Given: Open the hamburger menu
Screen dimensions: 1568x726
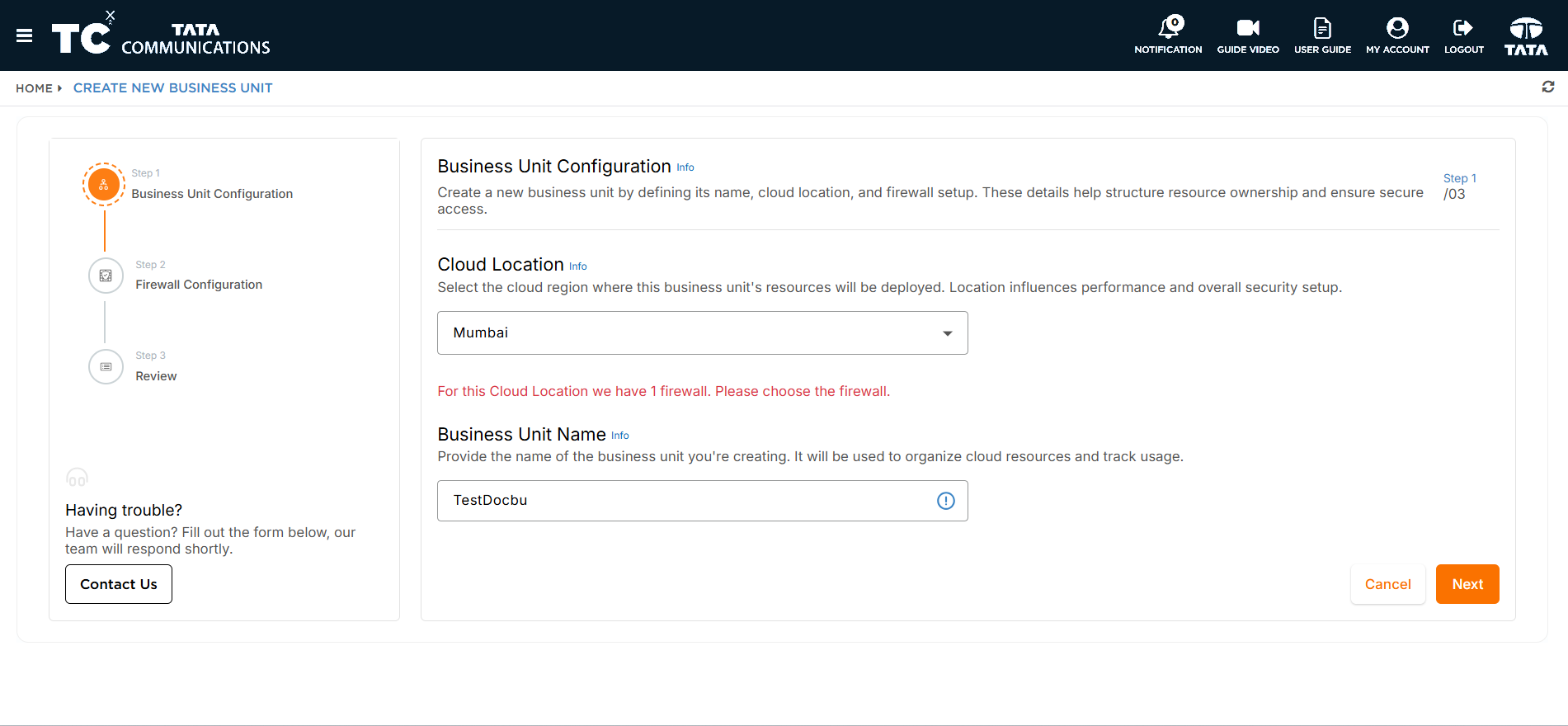Looking at the screenshot, I should point(24,35).
